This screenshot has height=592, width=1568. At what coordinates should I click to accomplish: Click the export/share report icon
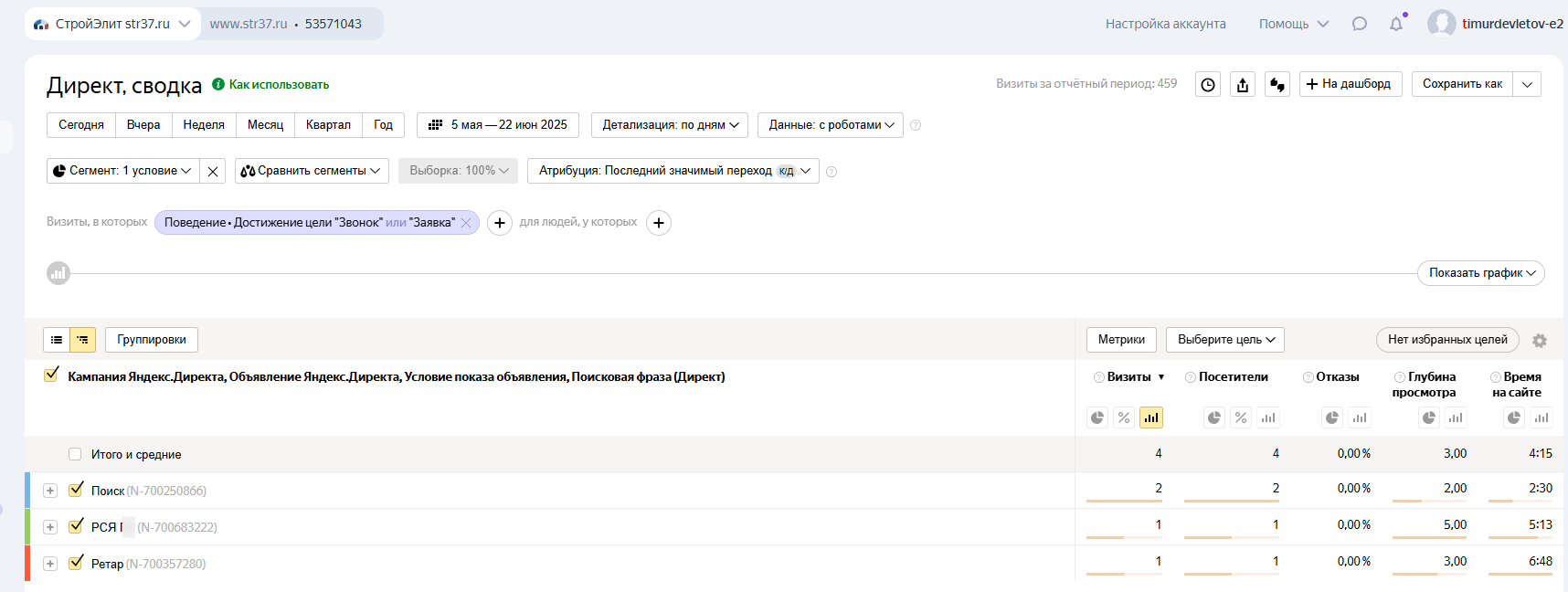click(x=1243, y=84)
